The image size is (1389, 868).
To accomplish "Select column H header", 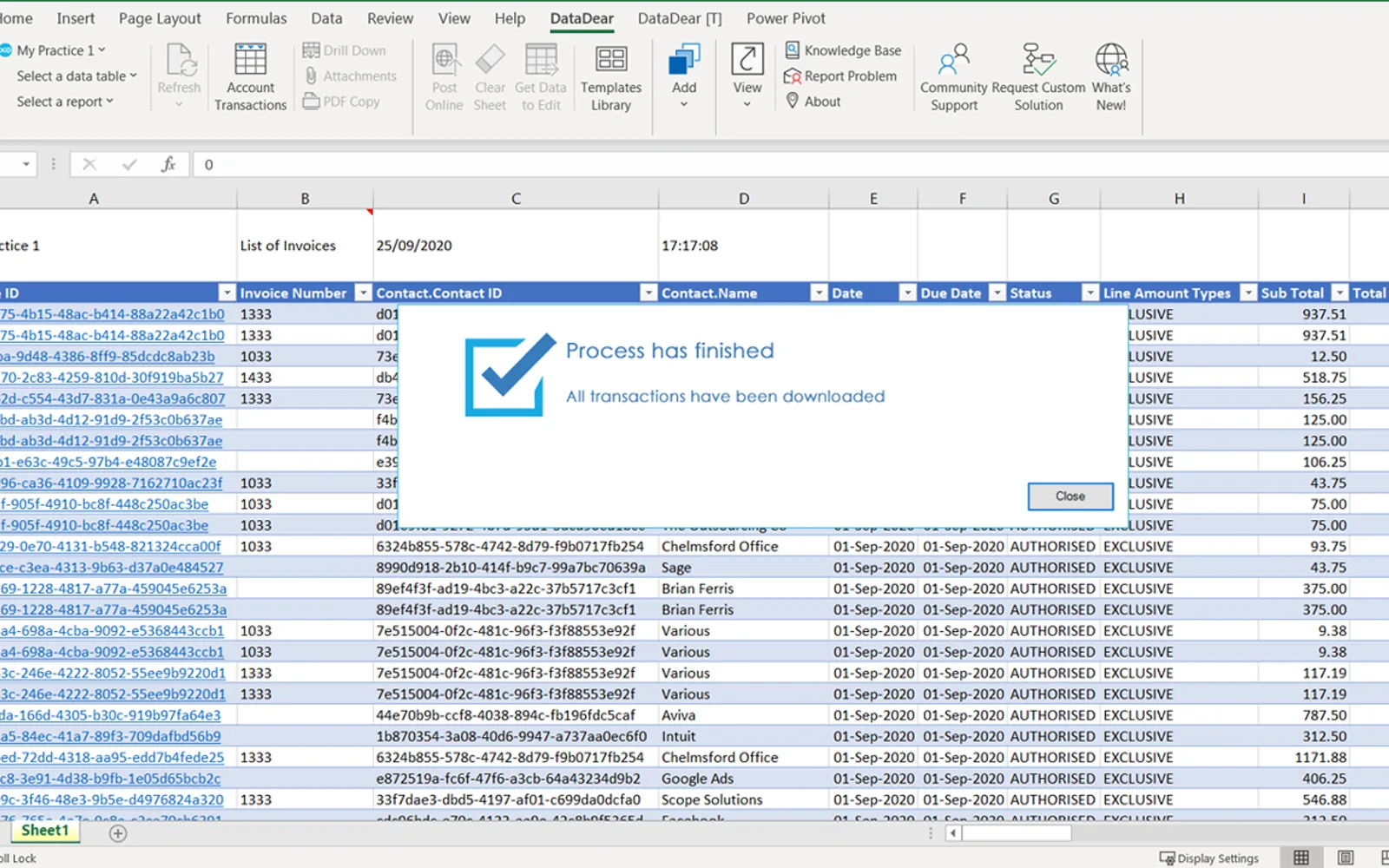I will tap(1179, 199).
